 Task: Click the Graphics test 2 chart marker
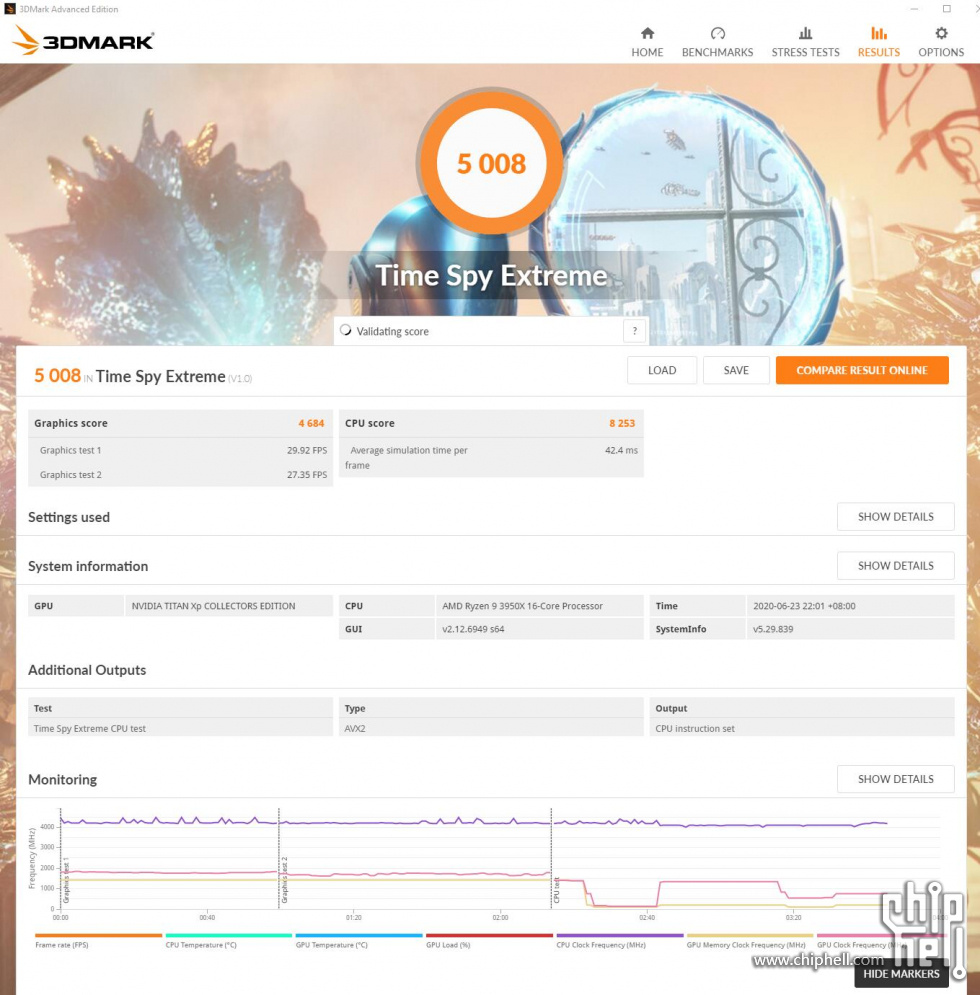click(x=284, y=880)
